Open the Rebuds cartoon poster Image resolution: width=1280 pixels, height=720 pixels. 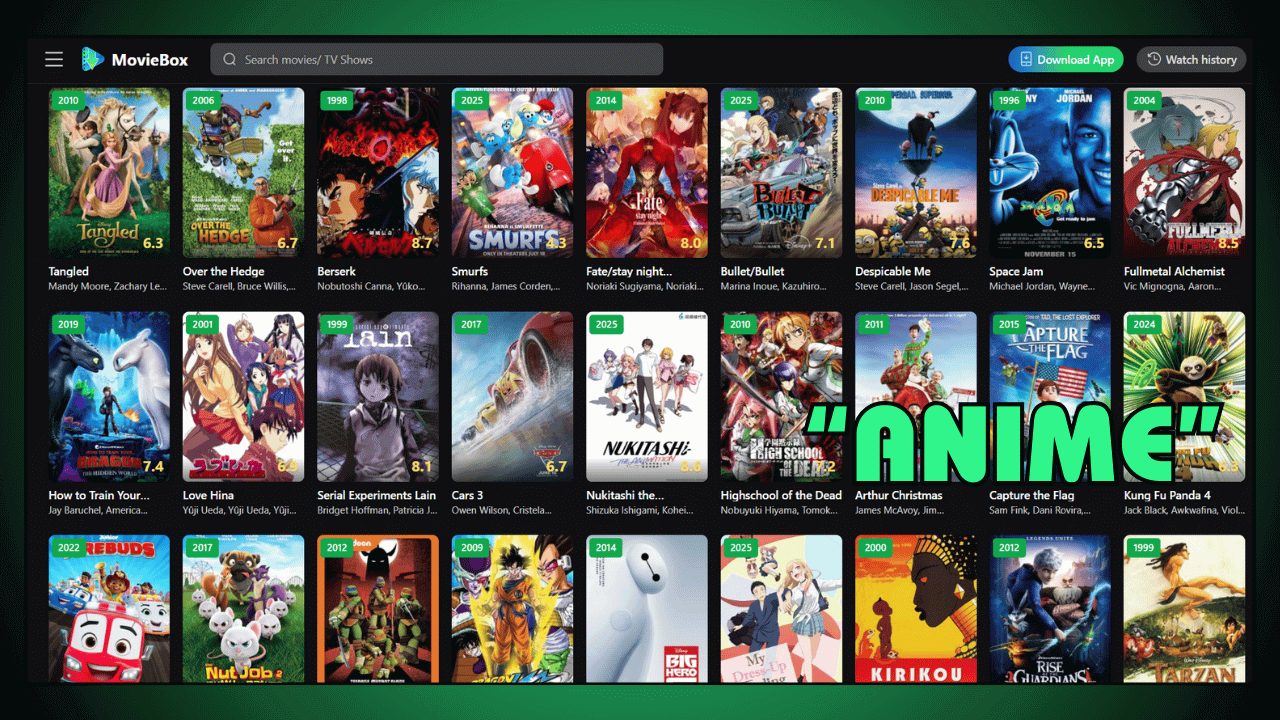[109, 609]
